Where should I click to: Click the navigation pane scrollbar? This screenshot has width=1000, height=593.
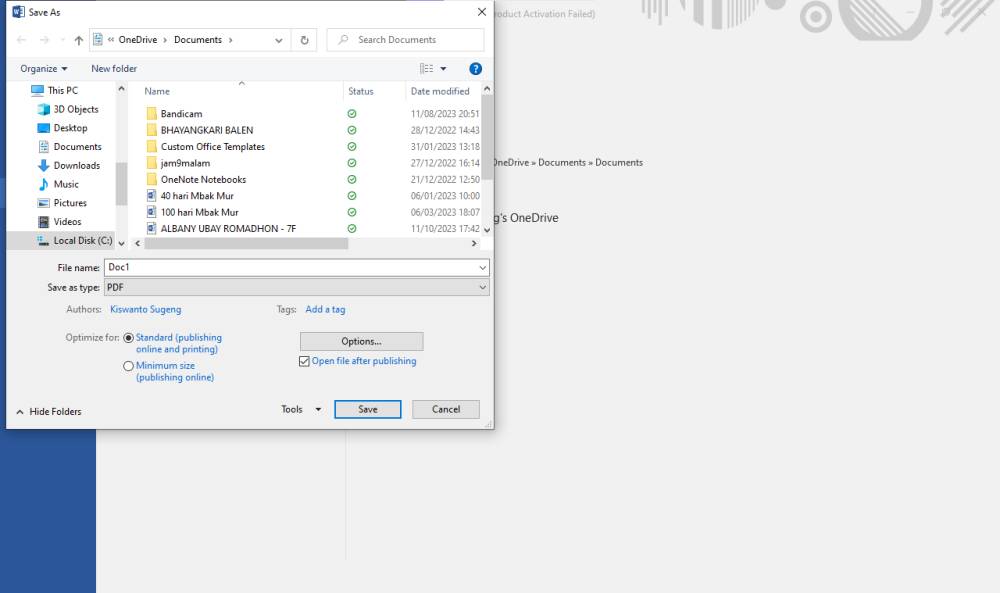coord(121,184)
